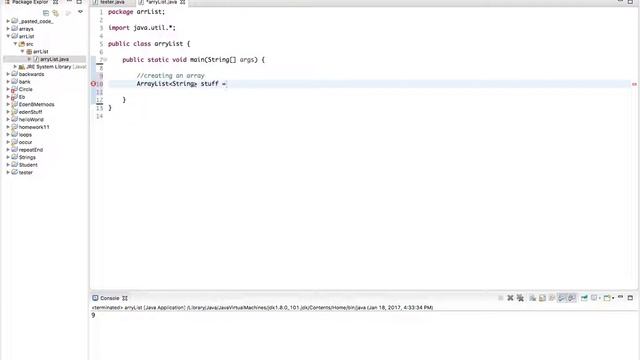Click the error marker on line 10
The image size is (640, 360).
(x=93, y=84)
